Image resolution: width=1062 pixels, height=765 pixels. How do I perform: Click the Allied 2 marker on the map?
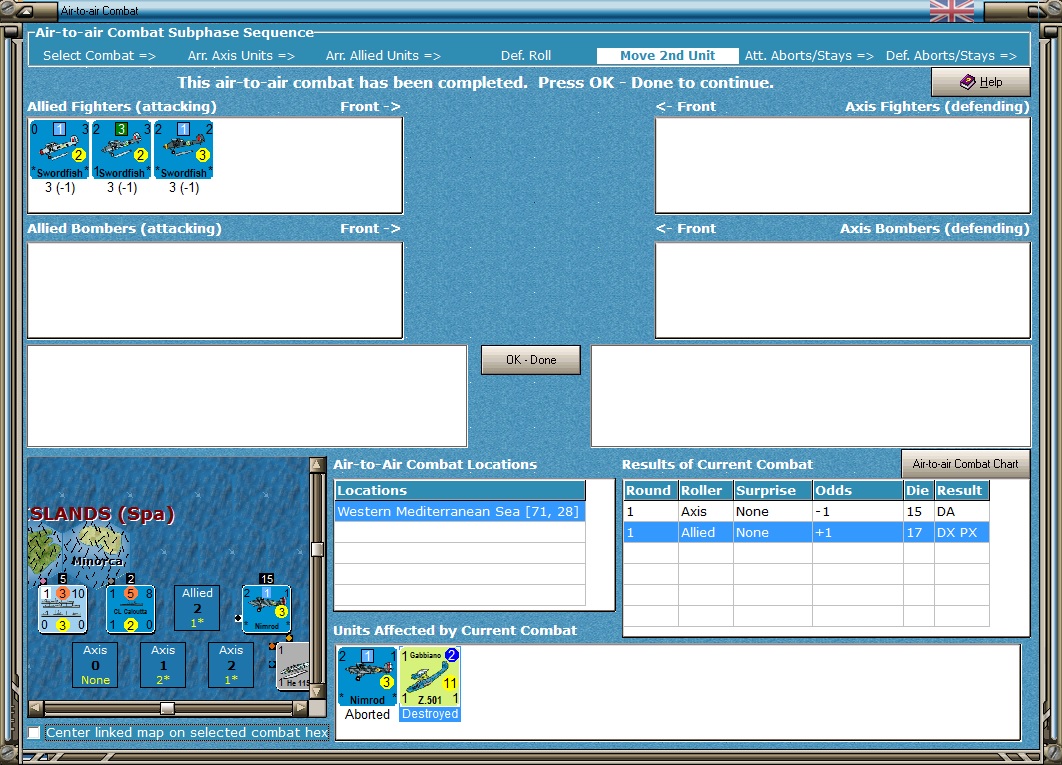coord(197,607)
